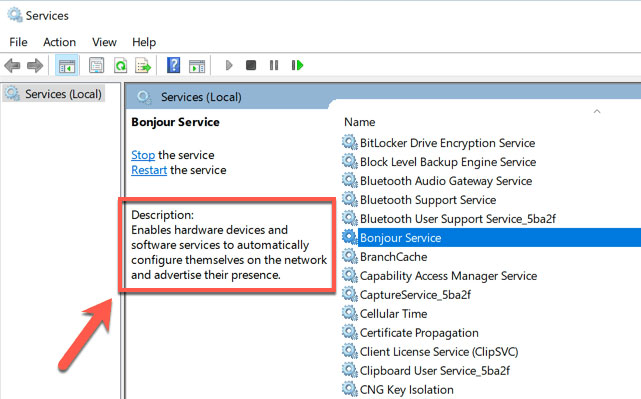Select Cellular Time service

[394, 314]
